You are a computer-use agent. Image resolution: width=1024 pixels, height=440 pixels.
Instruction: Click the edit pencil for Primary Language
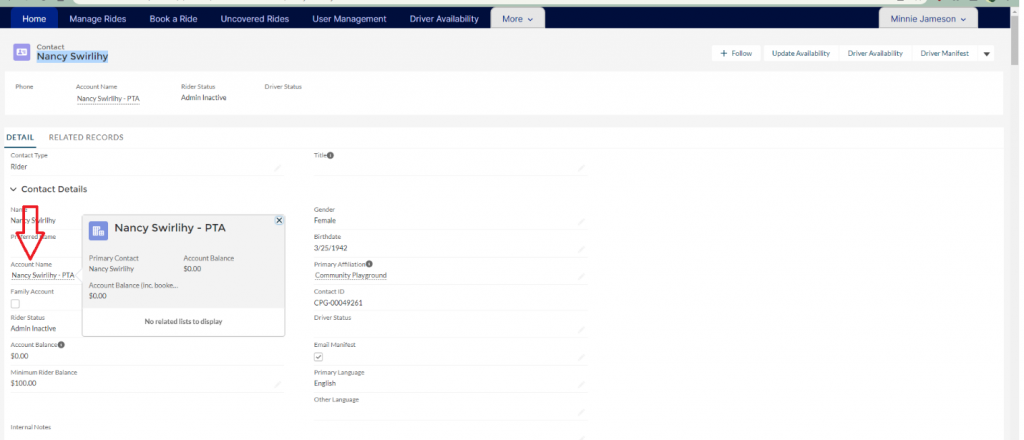pos(581,385)
